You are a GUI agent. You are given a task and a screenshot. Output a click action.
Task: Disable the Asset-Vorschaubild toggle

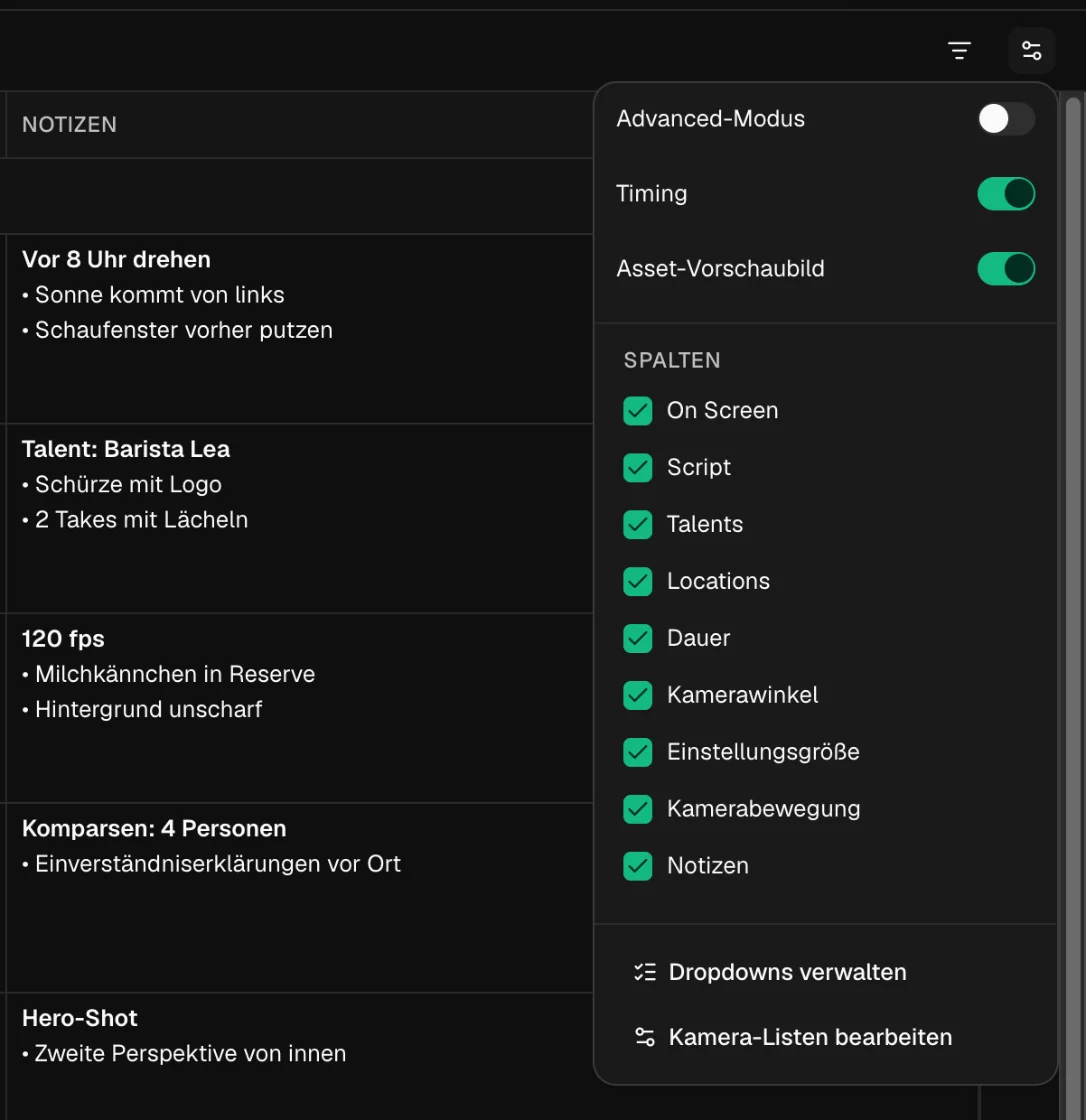(x=1006, y=269)
